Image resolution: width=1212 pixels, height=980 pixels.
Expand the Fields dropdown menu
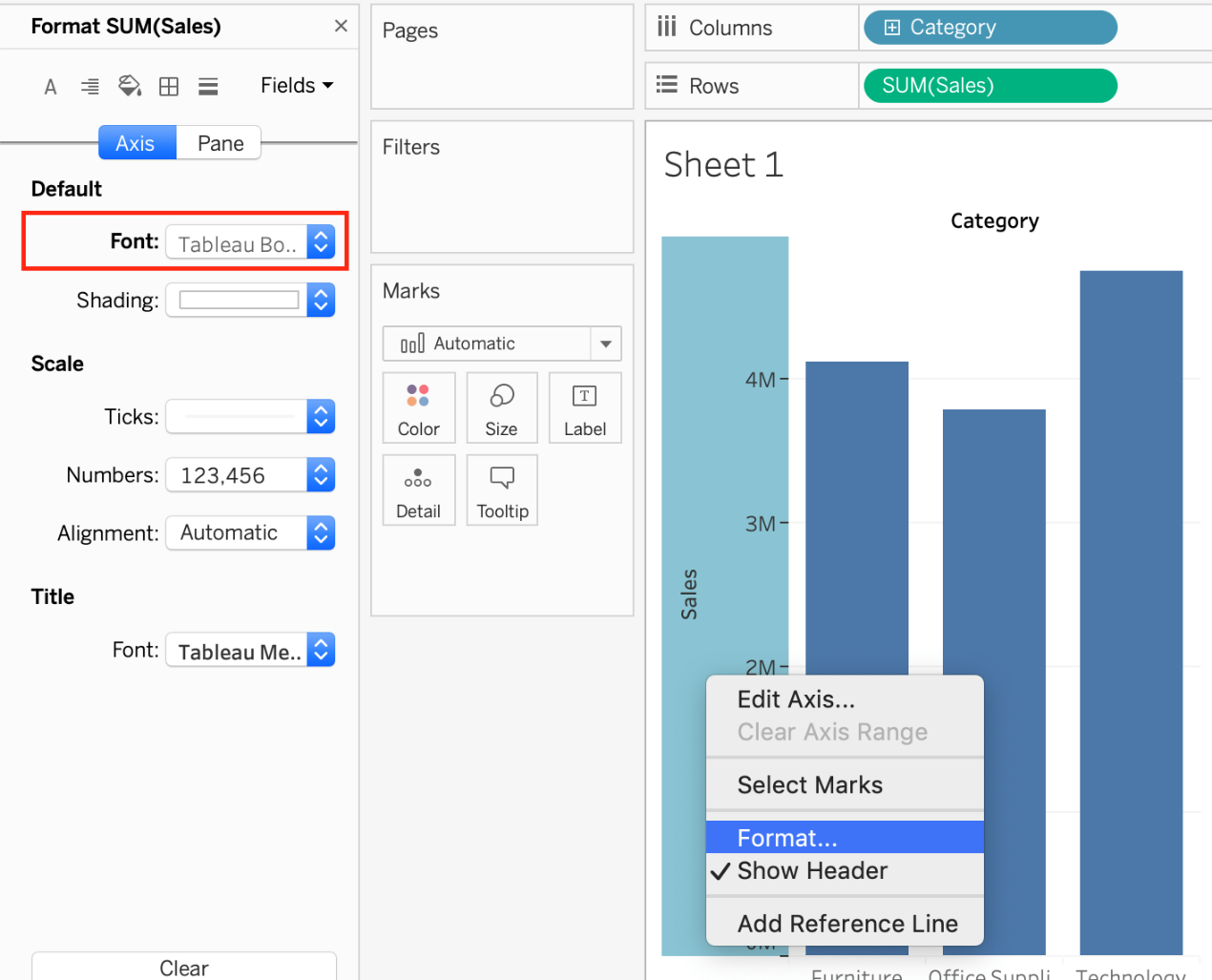point(297,86)
